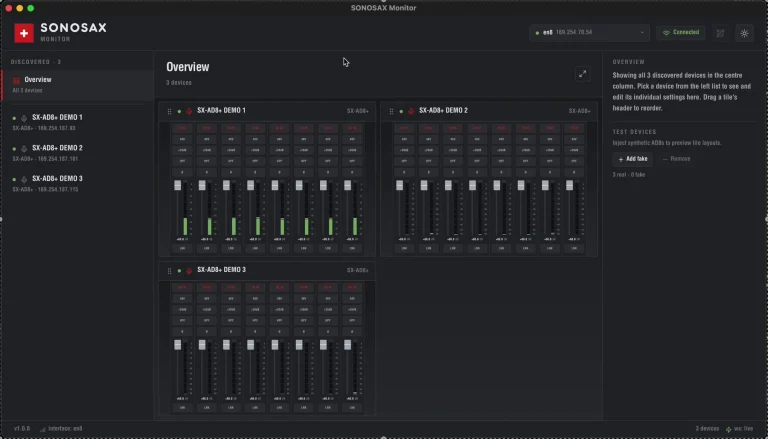Open the en8 network interface dropdown
The height and width of the screenshot is (439, 768).
pyautogui.click(x=590, y=33)
